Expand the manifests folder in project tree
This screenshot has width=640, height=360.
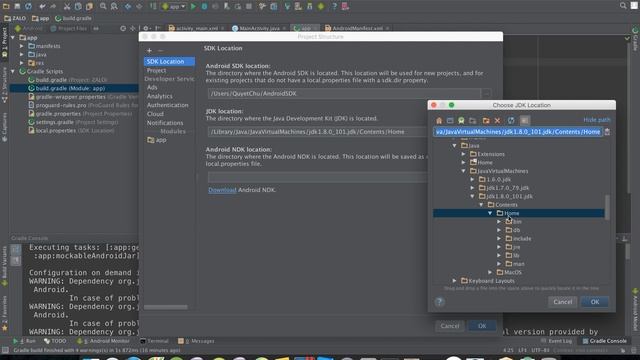(x=22, y=46)
